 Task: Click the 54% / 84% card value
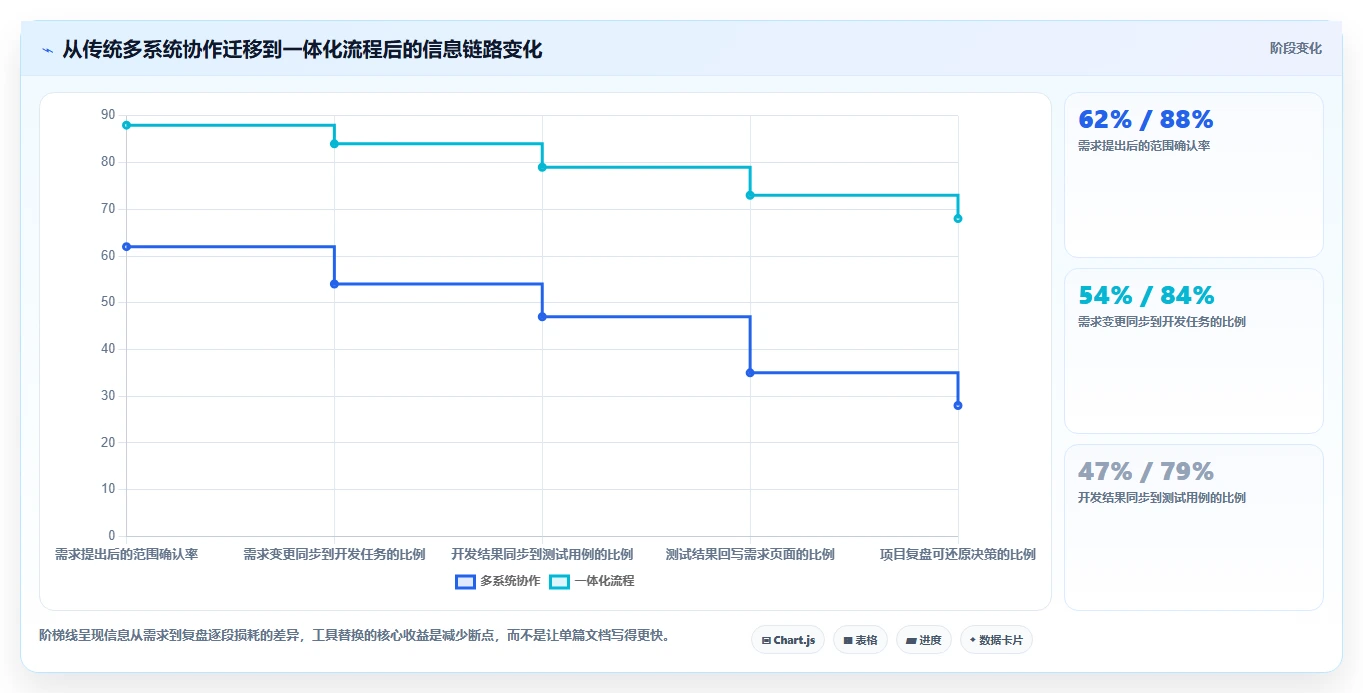pyautogui.click(x=1146, y=295)
